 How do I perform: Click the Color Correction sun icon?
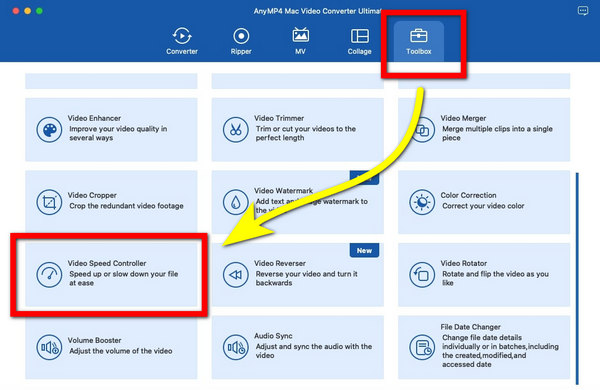coord(422,202)
